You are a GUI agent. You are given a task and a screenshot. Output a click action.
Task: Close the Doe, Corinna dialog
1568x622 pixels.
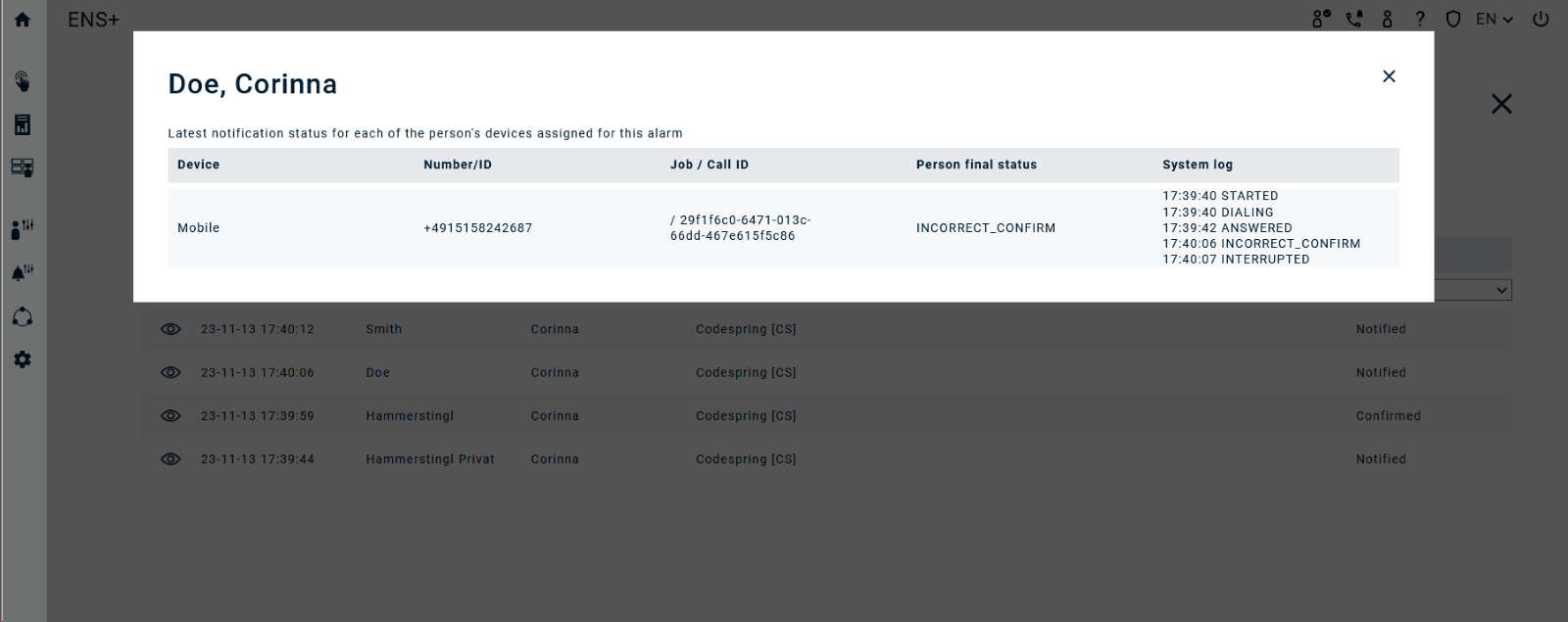[1389, 76]
